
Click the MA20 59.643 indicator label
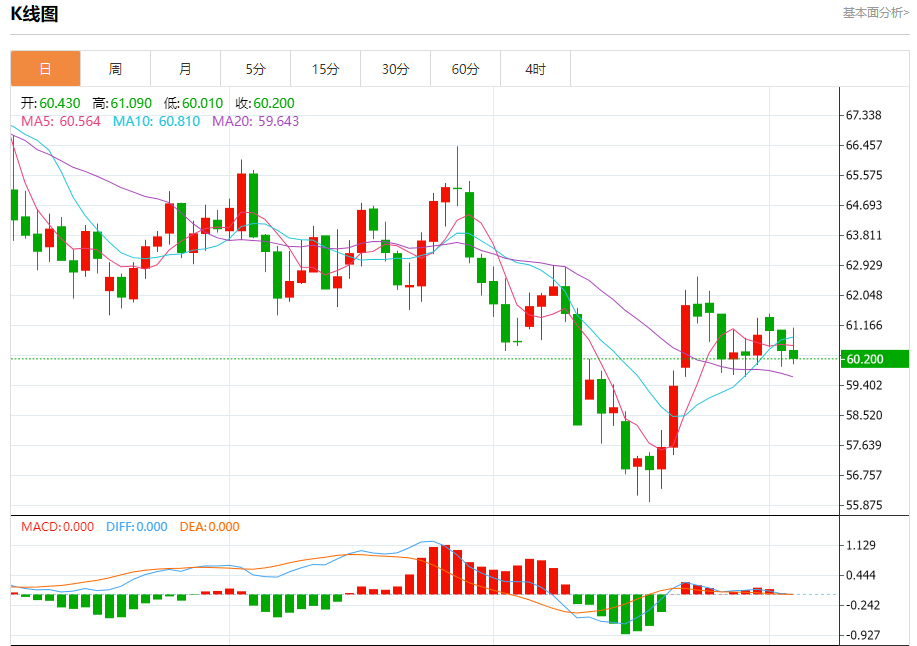pyautogui.click(x=255, y=121)
